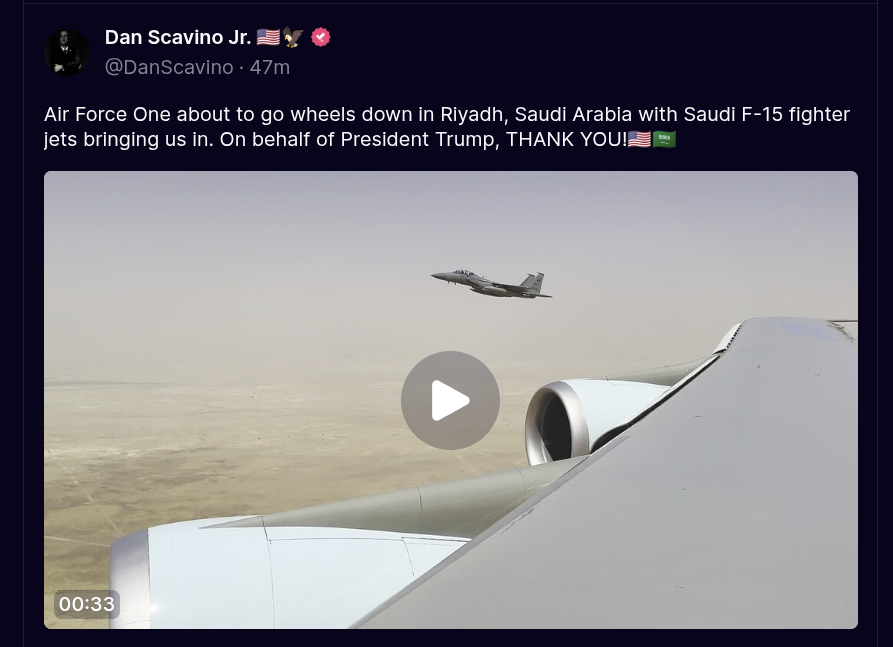The width and height of the screenshot is (893, 647).
Task: Click the F-15 fighter jet in the video
Action: pos(491,284)
